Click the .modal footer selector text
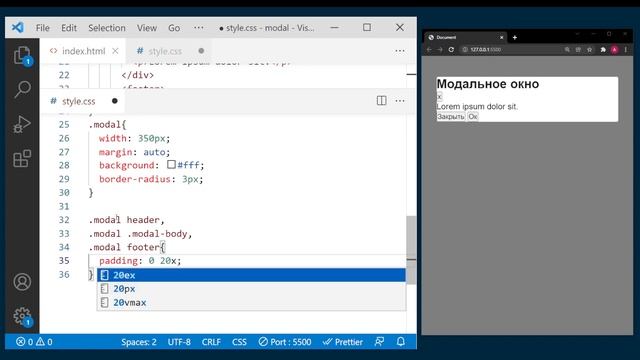Screen dimensions: 640x360 (124, 247)
